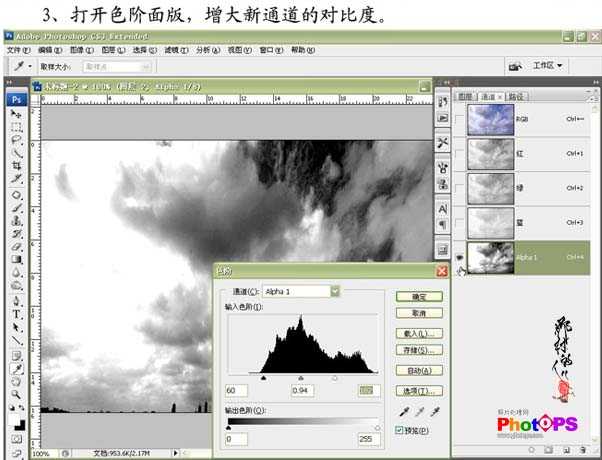
Task: Open the 图像(I) menu
Action: pos(81,50)
